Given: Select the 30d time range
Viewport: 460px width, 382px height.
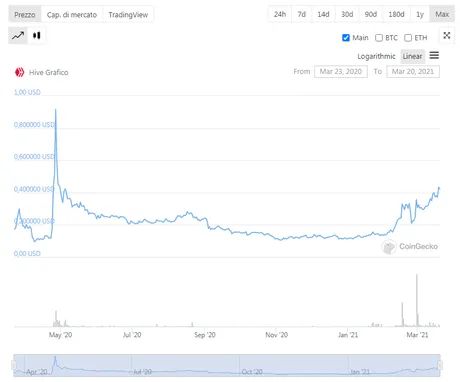Looking at the screenshot, I should [347, 14].
